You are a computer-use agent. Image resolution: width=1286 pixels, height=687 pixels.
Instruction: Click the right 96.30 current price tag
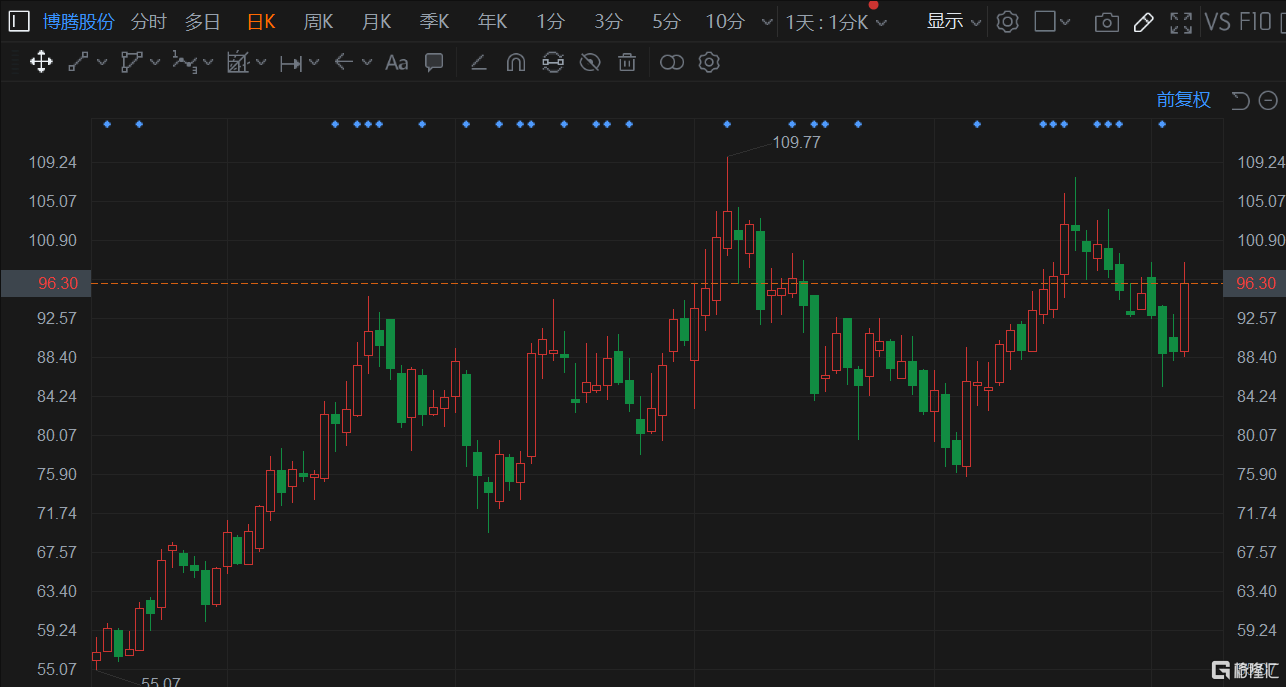click(1256, 284)
